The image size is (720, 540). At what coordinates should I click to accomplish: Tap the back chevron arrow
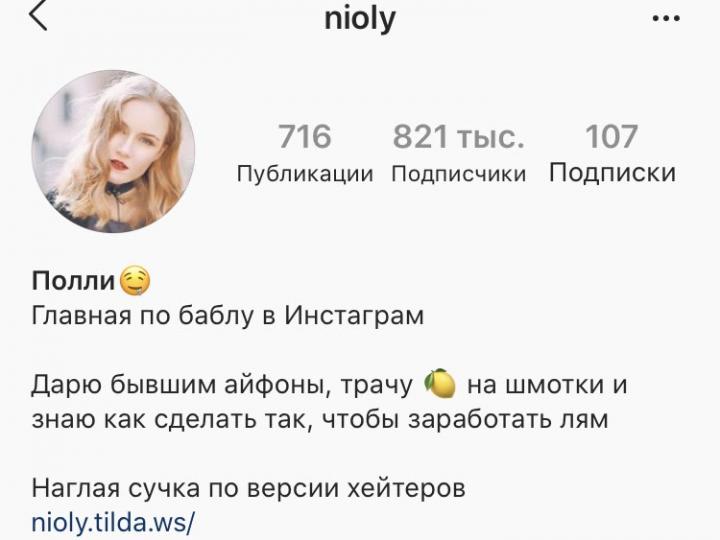pyautogui.click(x=39, y=17)
